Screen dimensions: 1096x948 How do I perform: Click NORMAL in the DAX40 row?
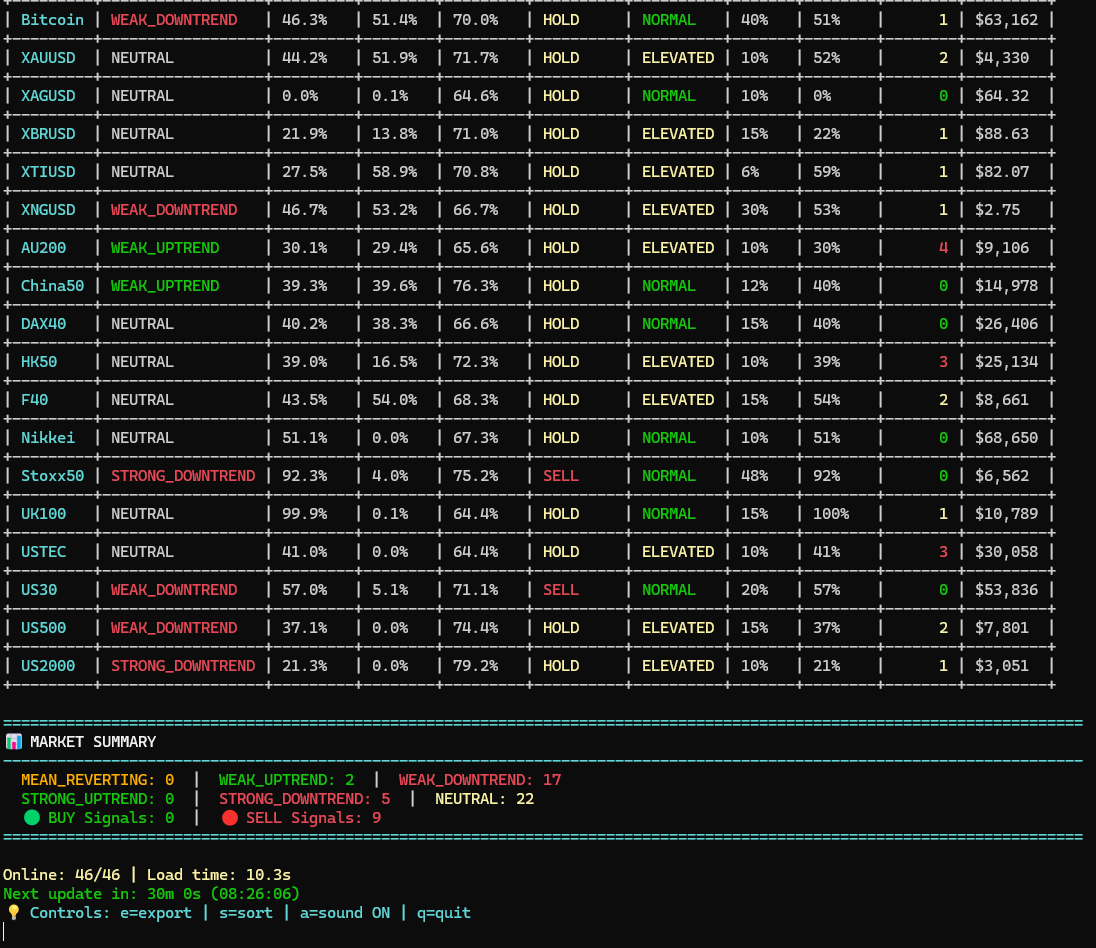click(669, 324)
